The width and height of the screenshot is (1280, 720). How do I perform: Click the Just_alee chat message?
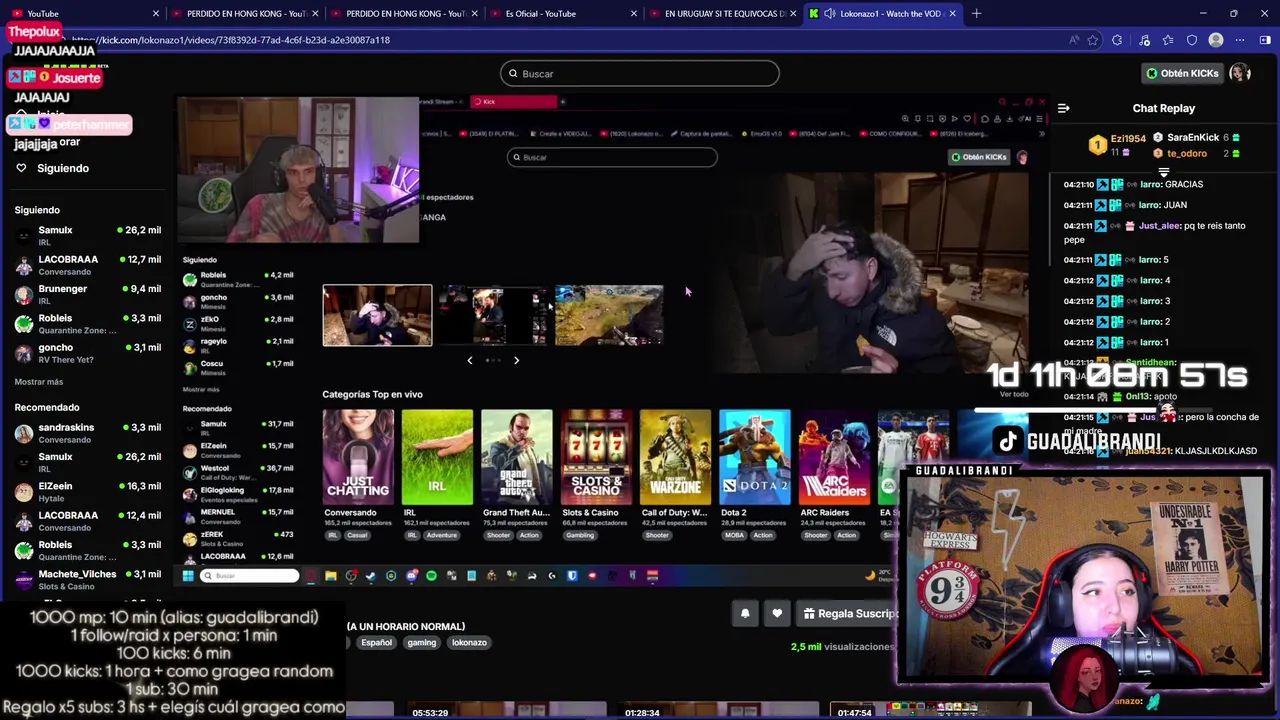1155,232
